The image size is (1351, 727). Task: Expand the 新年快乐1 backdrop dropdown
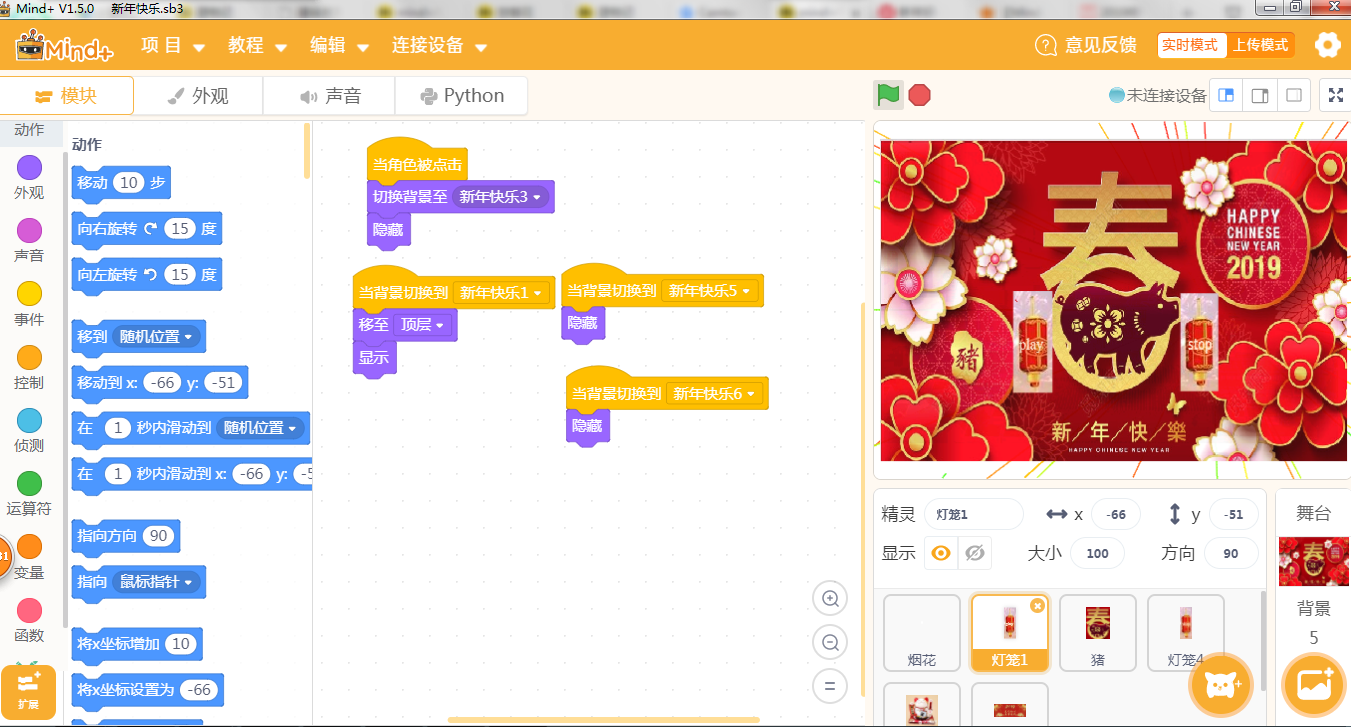pos(501,293)
